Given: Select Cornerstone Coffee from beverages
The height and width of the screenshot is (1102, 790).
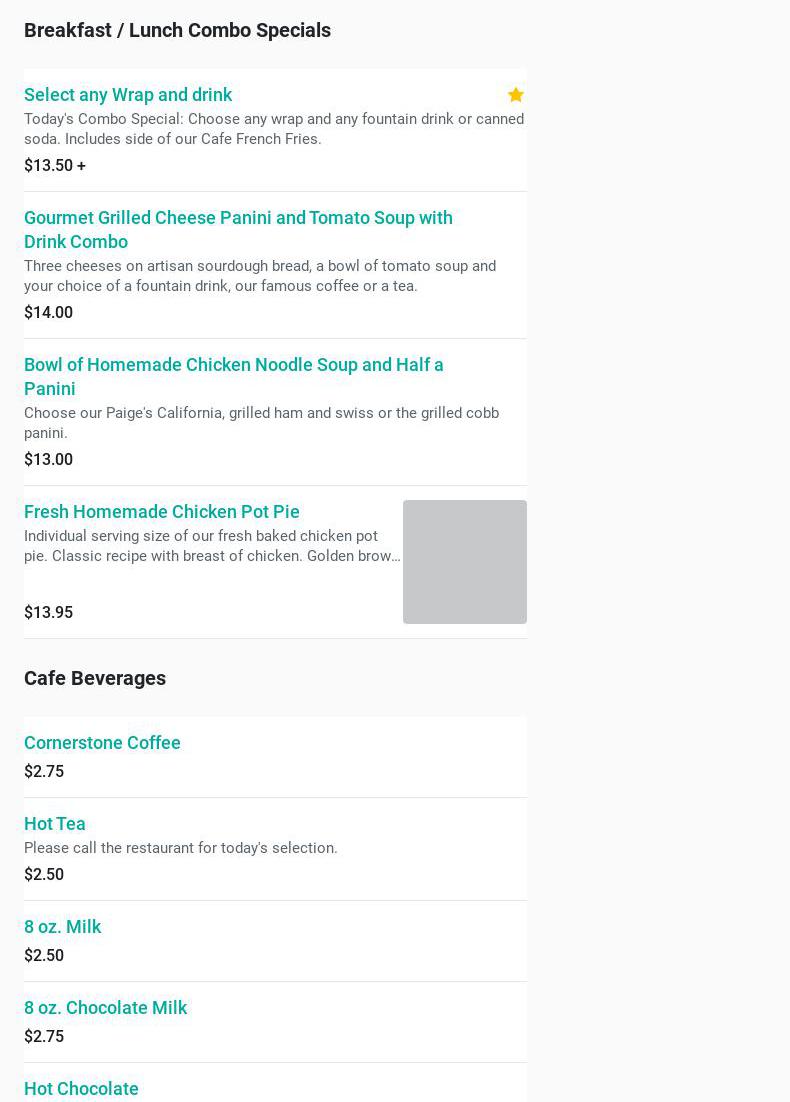Looking at the screenshot, I should coord(102,743).
